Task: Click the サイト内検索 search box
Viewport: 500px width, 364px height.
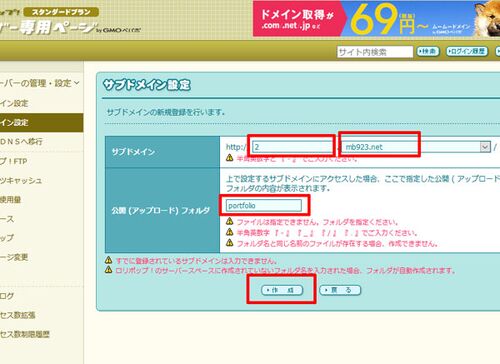Action: pyautogui.click(x=375, y=52)
